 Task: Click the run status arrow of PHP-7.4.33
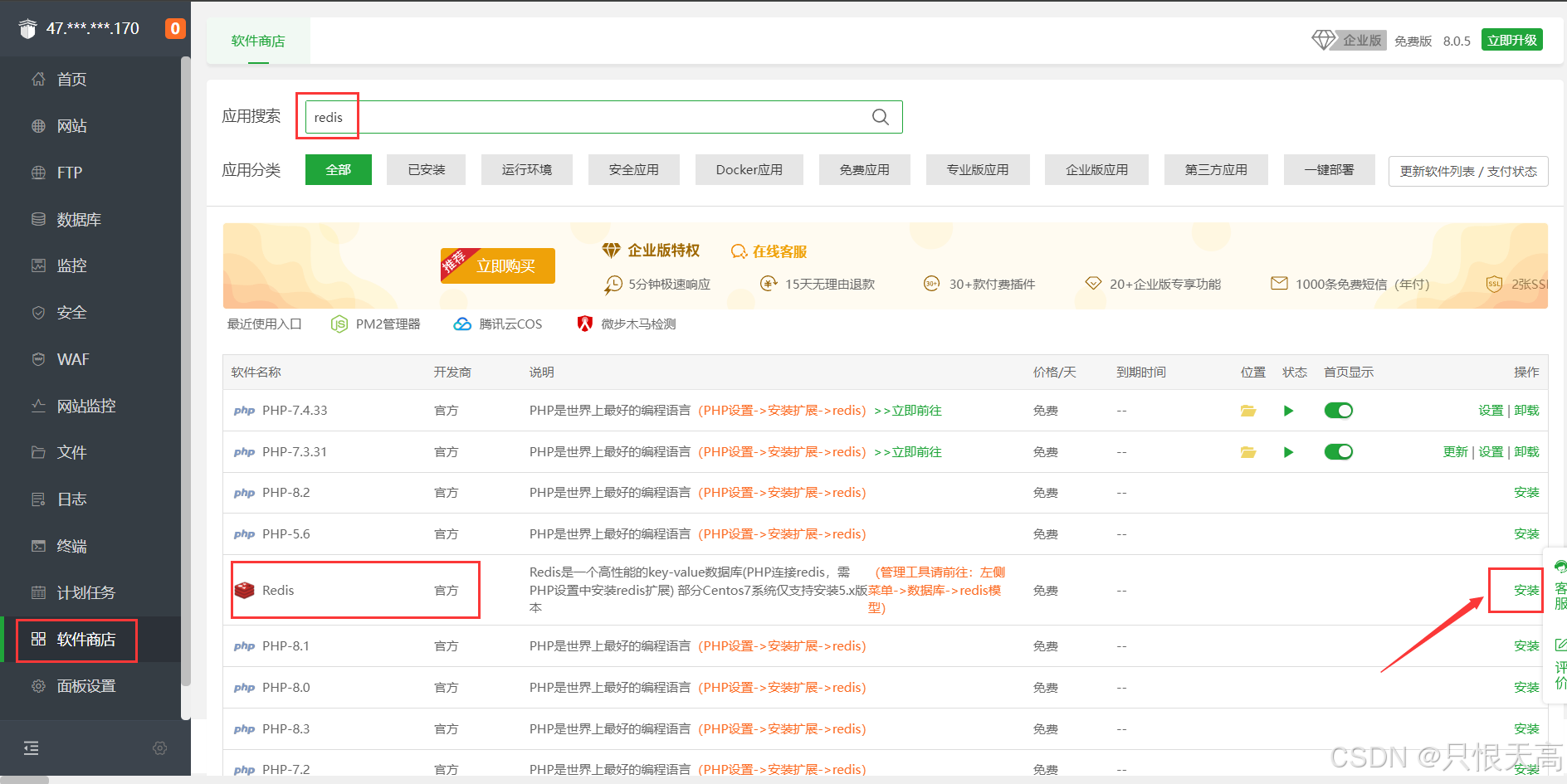pyautogui.click(x=1288, y=411)
